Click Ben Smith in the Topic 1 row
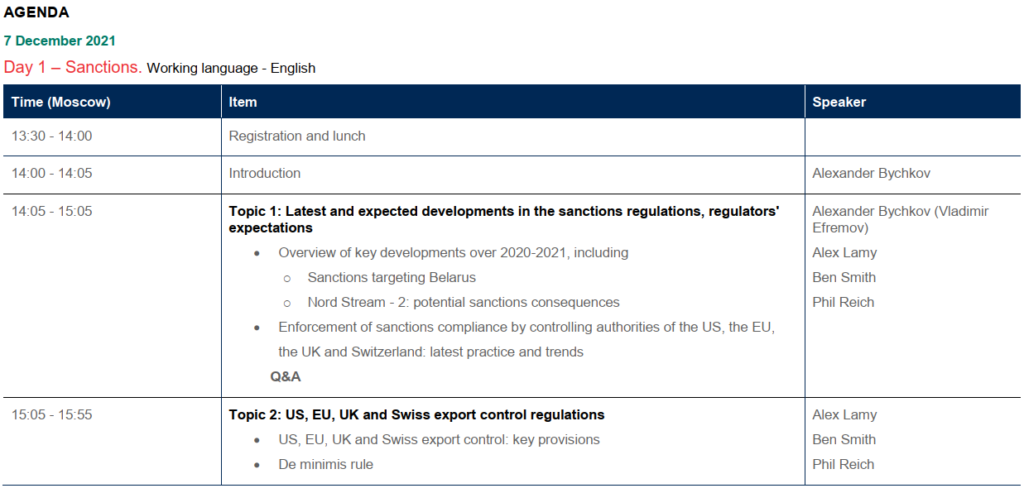This screenshot has width=1024, height=493. click(x=844, y=278)
